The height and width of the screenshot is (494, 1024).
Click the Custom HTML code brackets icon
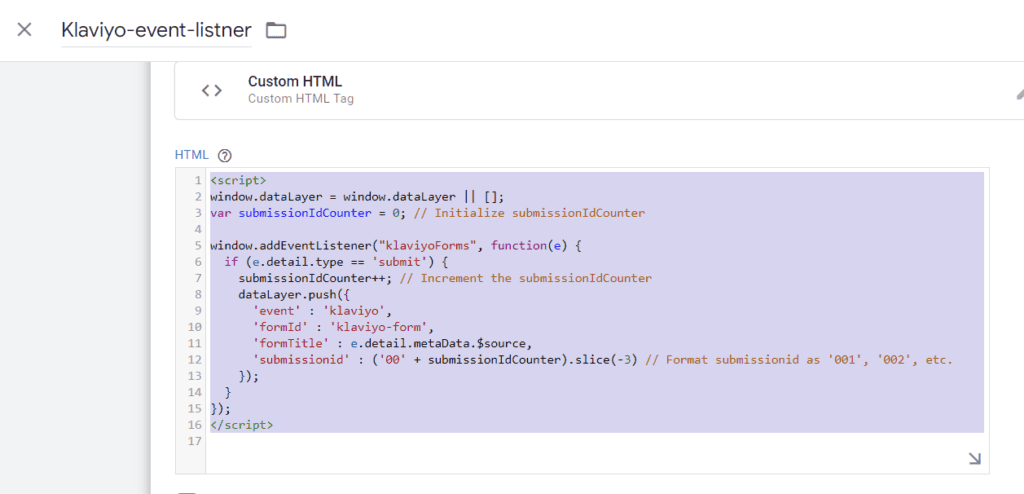pyautogui.click(x=211, y=90)
